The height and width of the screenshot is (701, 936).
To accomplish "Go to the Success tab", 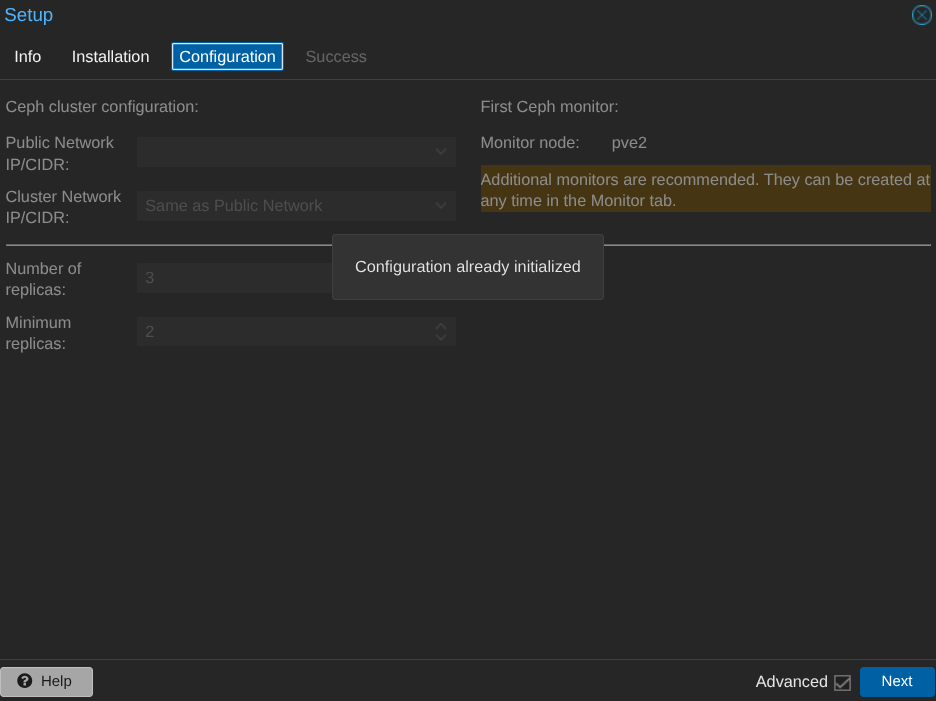I will point(335,57).
